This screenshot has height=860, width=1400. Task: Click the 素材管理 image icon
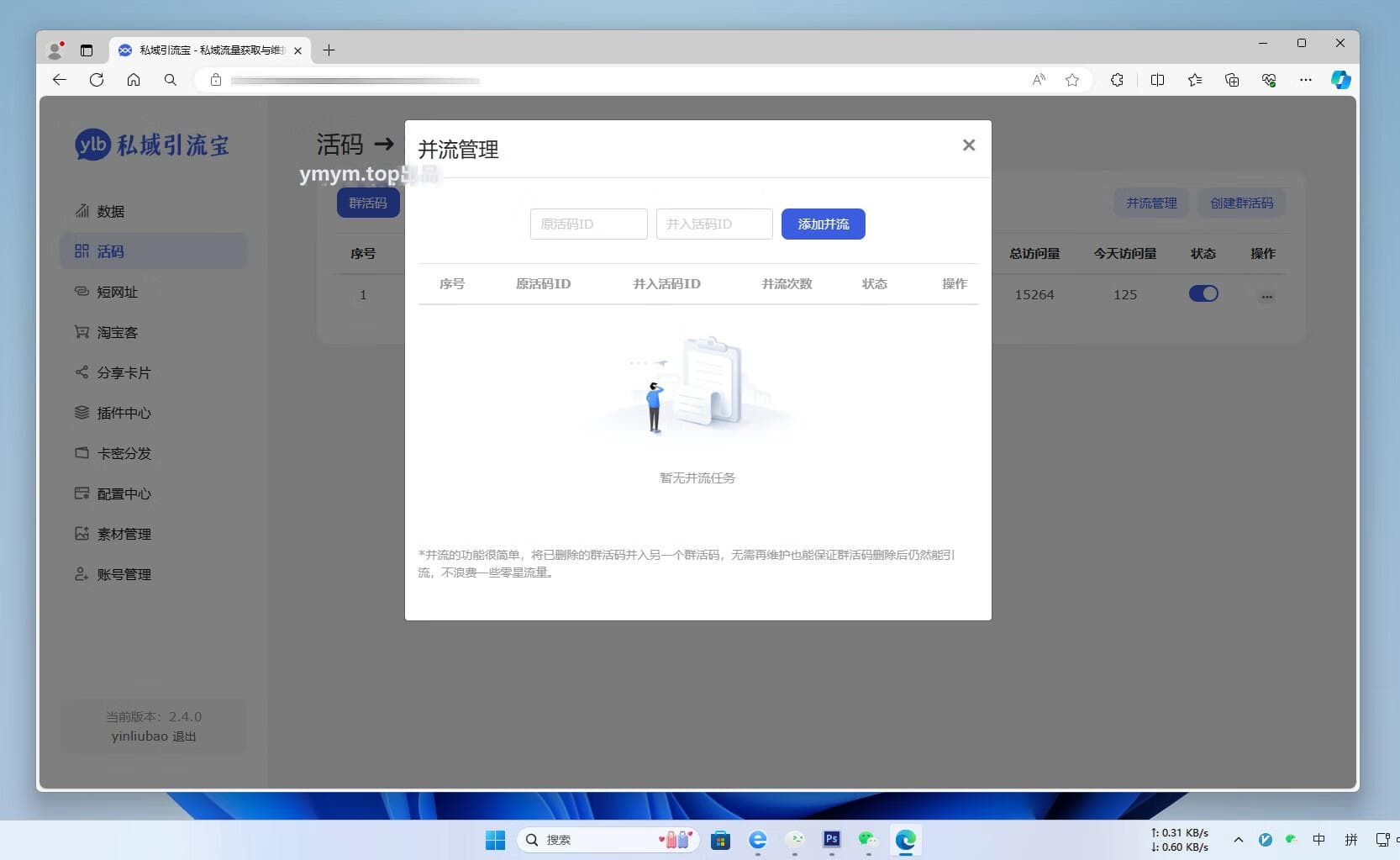pos(82,533)
